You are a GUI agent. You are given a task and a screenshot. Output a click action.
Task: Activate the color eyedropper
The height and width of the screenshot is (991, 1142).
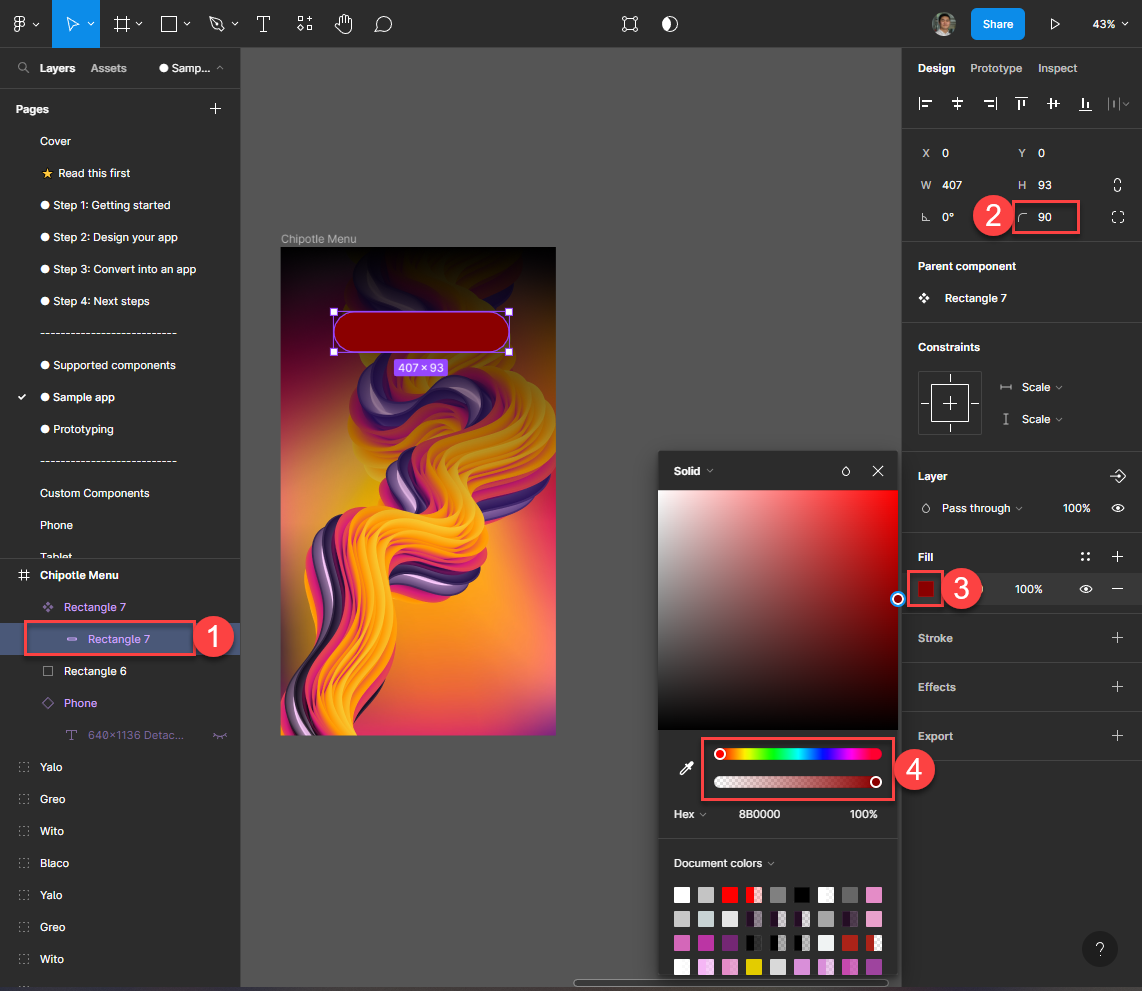(x=686, y=768)
